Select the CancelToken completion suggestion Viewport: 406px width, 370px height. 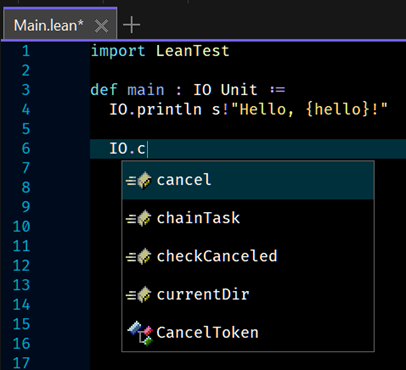248,333
